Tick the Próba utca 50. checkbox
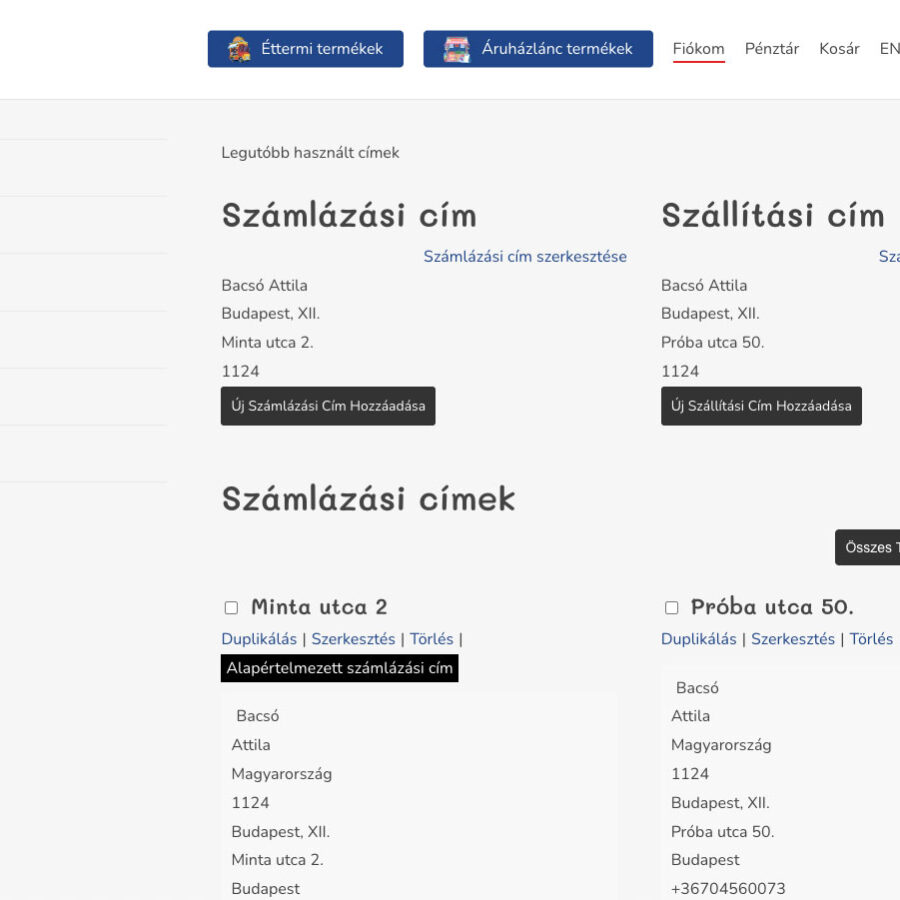The height and width of the screenshot is (900, 900). click(671, 608)
